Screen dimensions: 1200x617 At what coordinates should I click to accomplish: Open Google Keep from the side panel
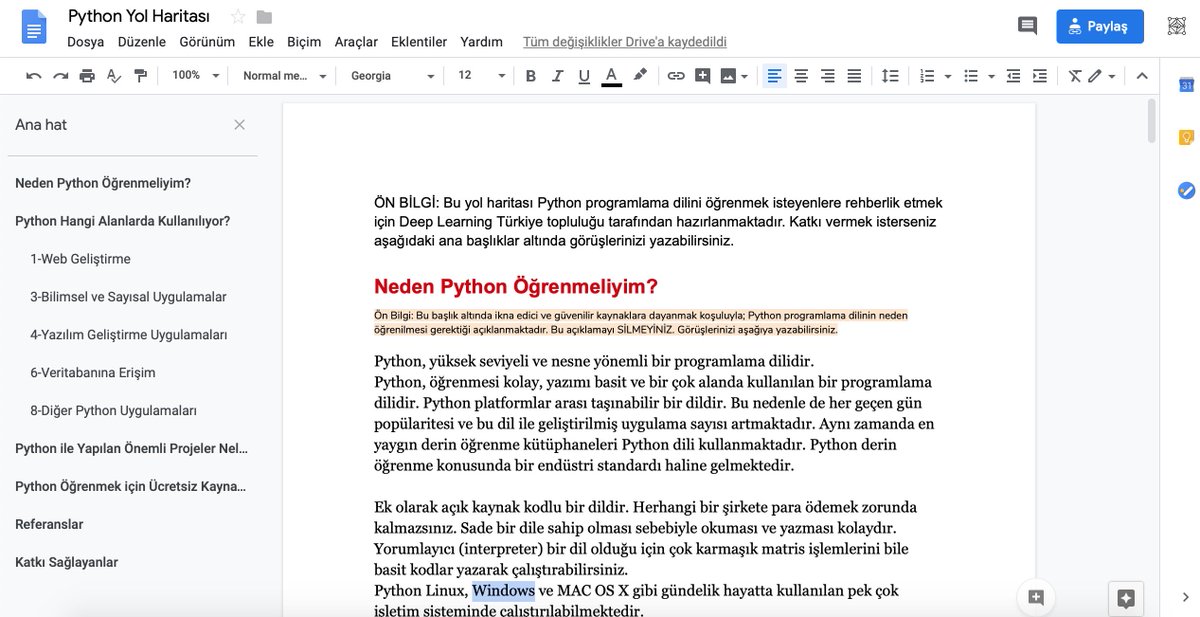(x=1185, y=136)
